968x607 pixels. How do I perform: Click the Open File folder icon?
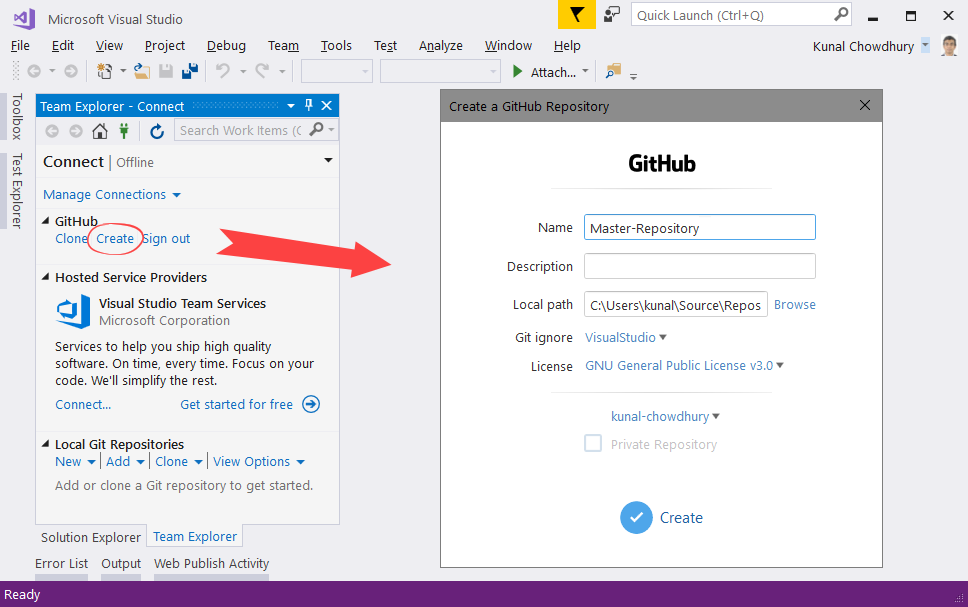pyautogui.click(x=142, y=72)
